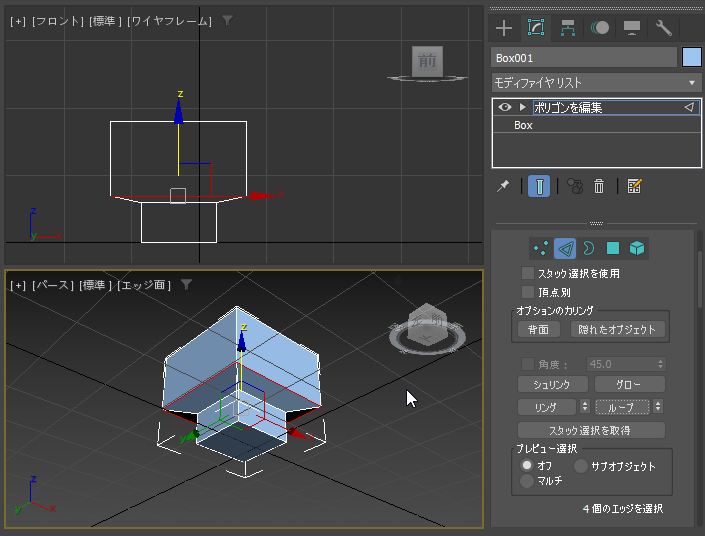Open the [パース] viewport view menu
The width and height of the screenshot is (705, 536).
pos(53,285)
